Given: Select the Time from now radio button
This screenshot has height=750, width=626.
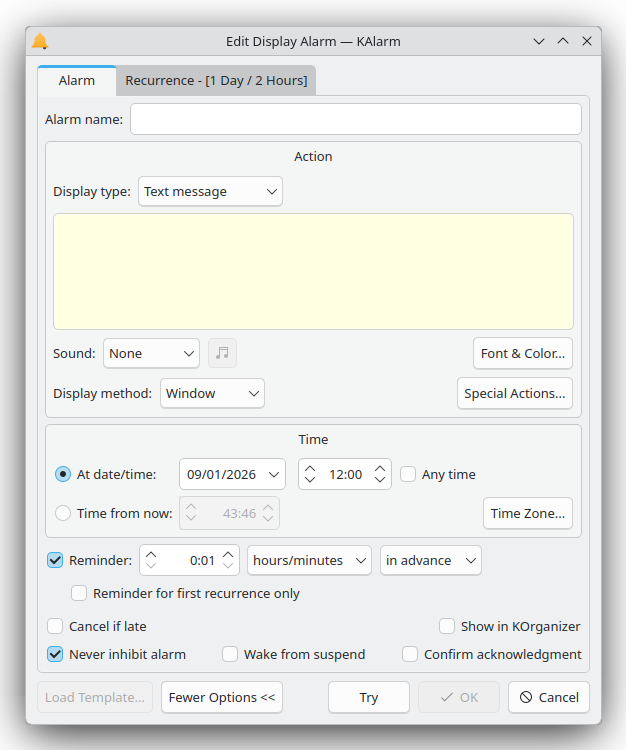Looking at the screenshot, I should tap(63, 513).
